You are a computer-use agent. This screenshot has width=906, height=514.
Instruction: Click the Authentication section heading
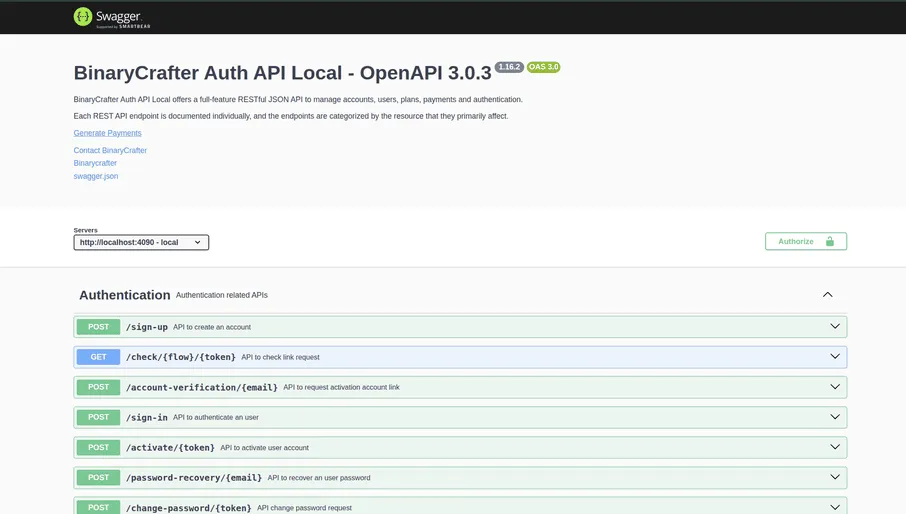(125, 295)
